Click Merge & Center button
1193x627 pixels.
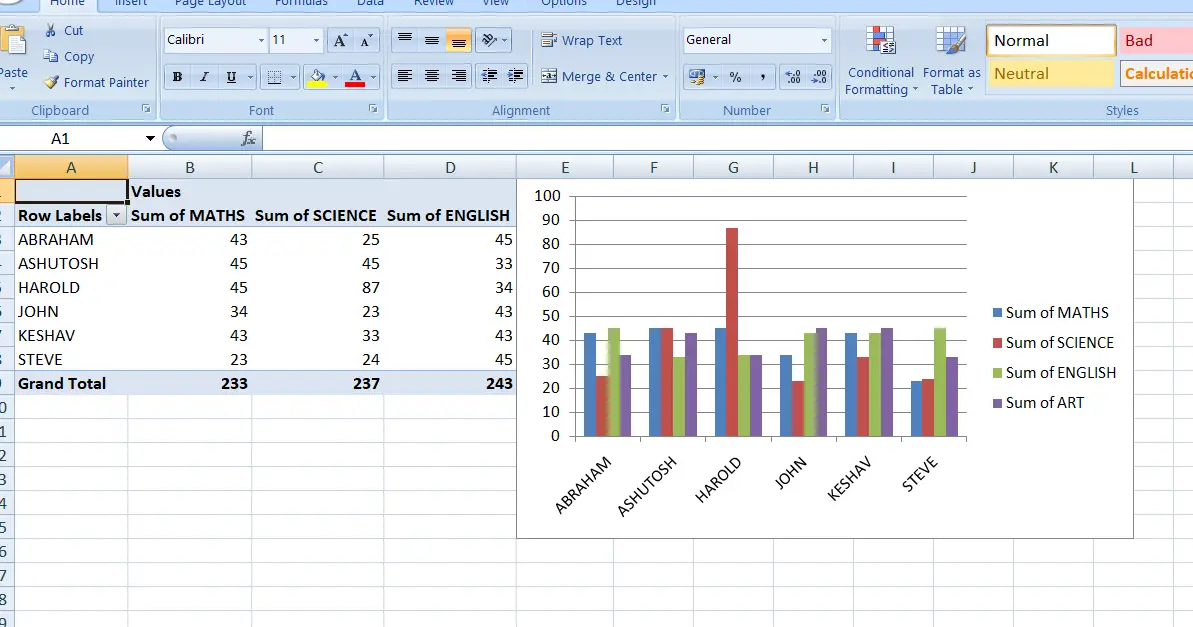pos(599,76)
